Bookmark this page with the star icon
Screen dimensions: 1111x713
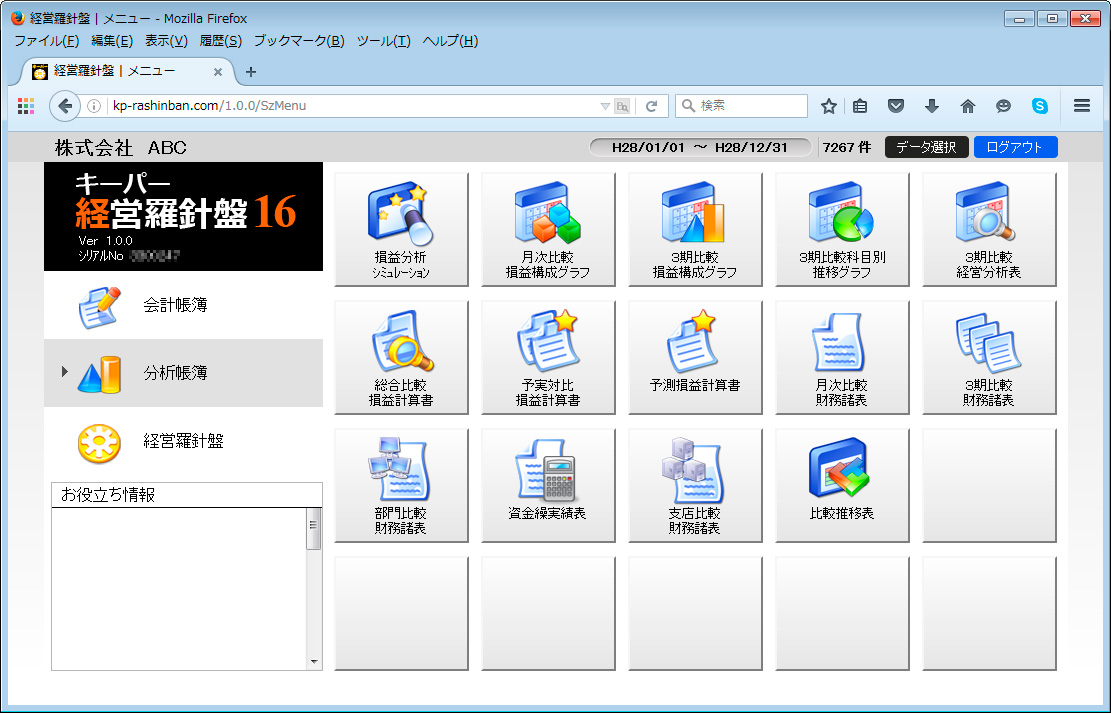pos(828,106)
